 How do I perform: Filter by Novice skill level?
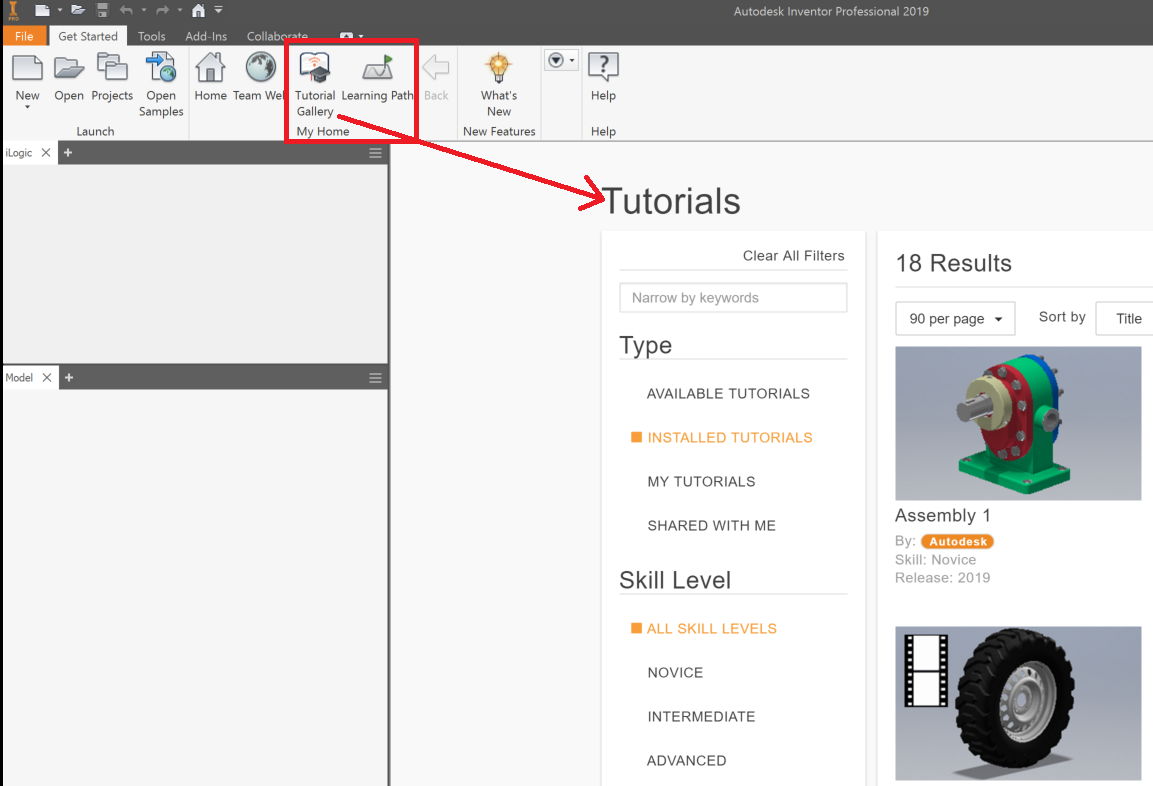(675, 674)
